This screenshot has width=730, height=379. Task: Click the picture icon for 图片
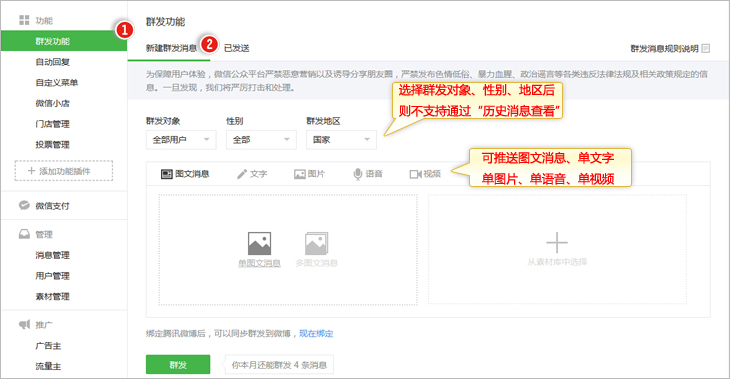299,174
